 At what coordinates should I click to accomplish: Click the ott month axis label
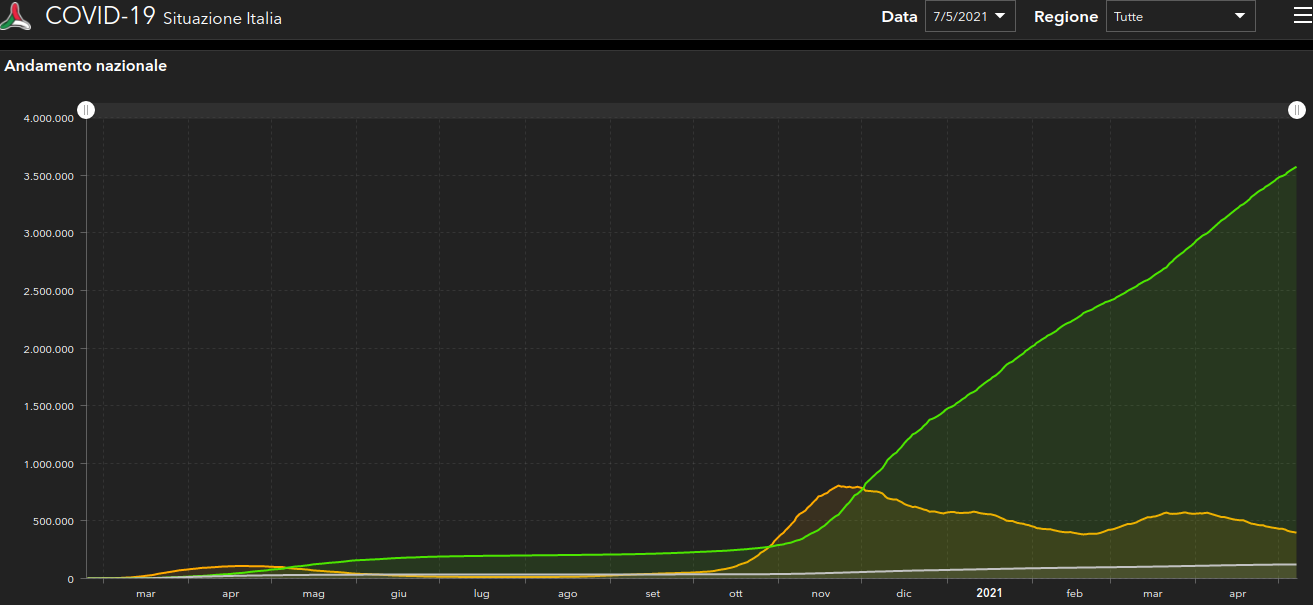[736, 594]
